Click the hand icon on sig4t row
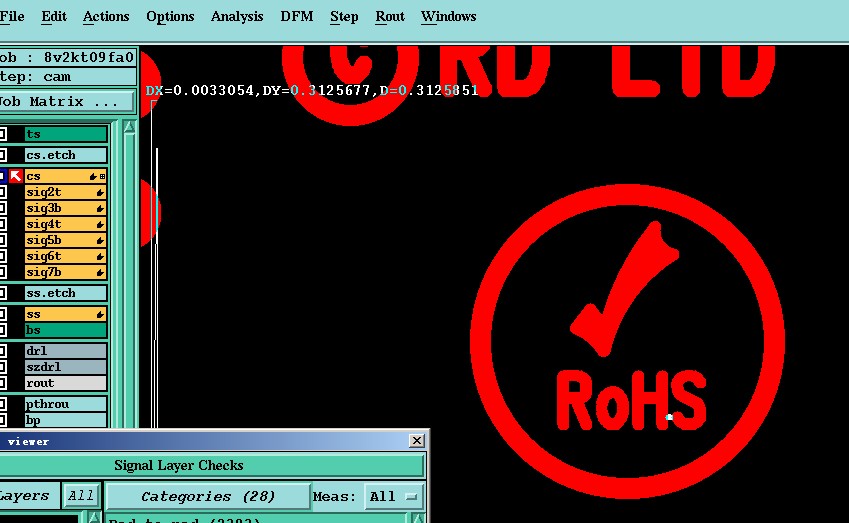 point(100,224)
